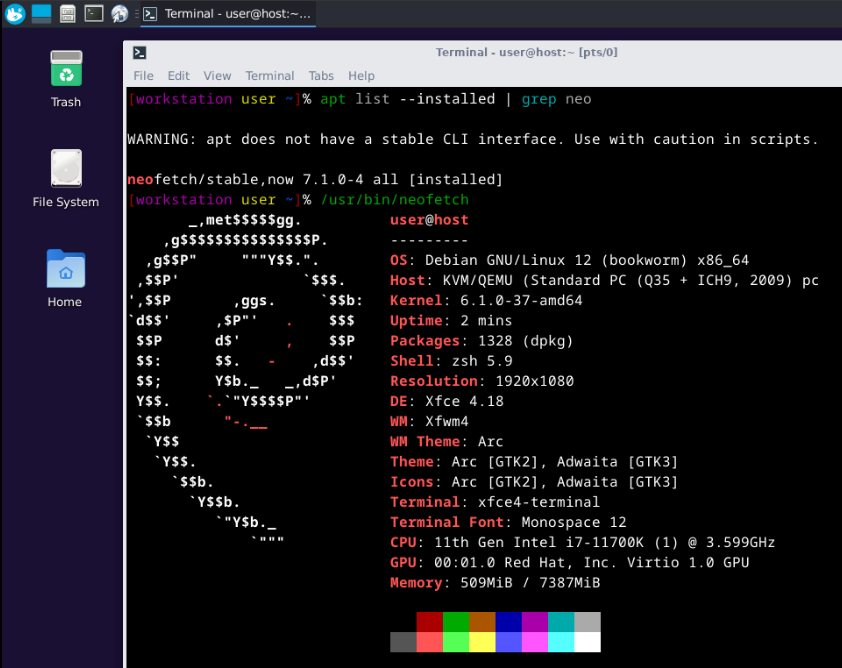Screen dimensions: 842x668
Task: Open the Terminal menu
Action: pyautogui.click(x=270, y=76)
